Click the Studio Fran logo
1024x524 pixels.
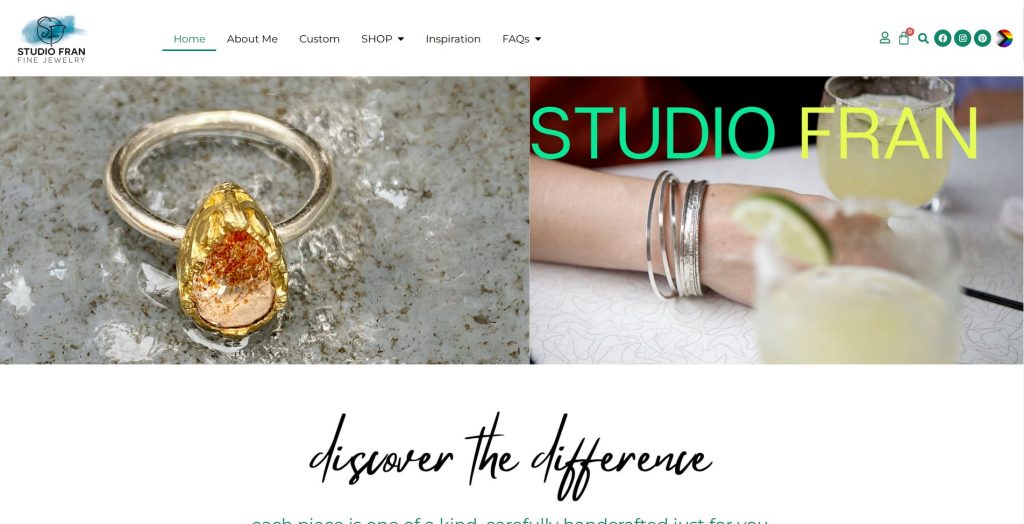tap(51, 39)
